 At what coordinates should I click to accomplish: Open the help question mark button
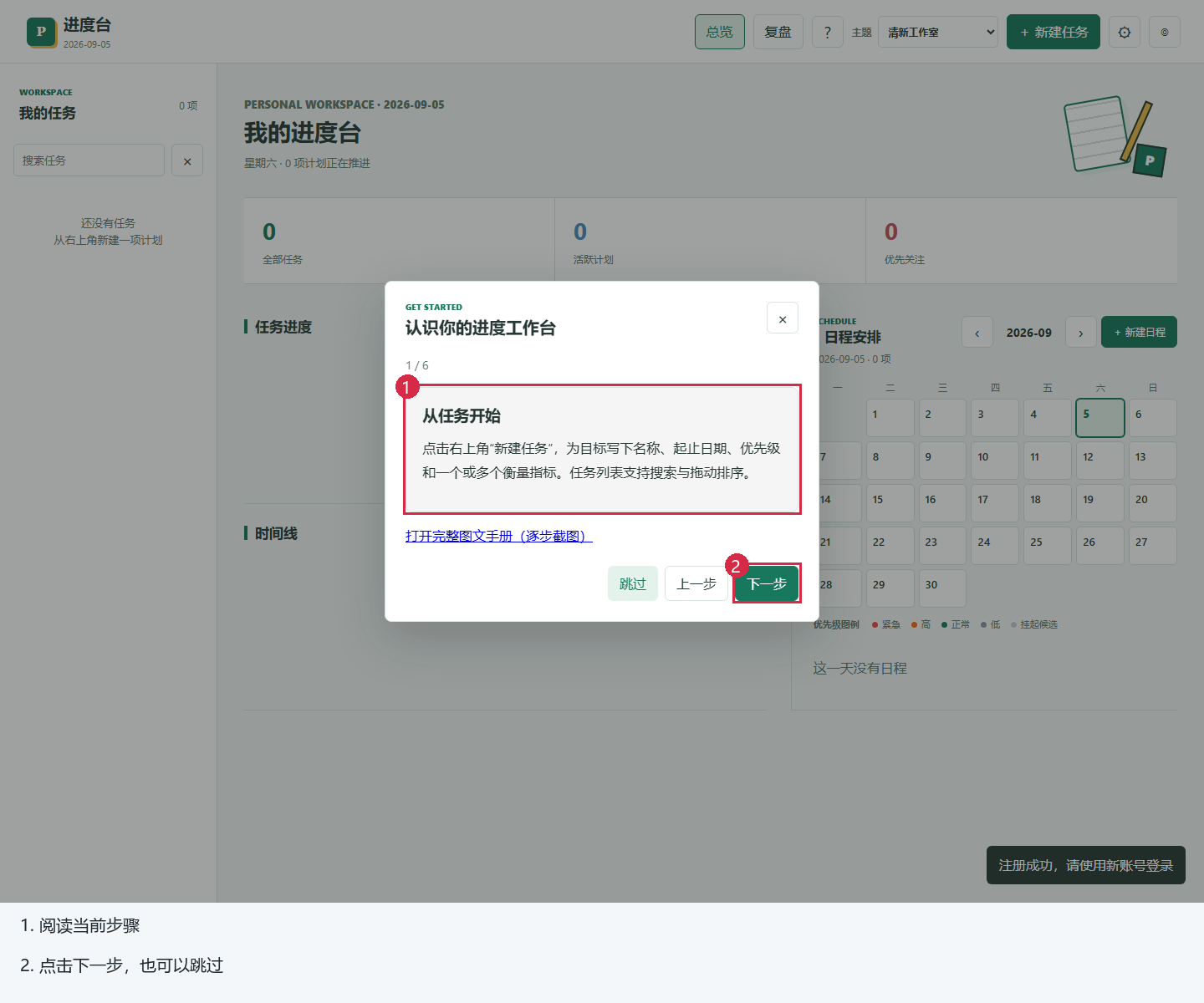tap(828, 32)
